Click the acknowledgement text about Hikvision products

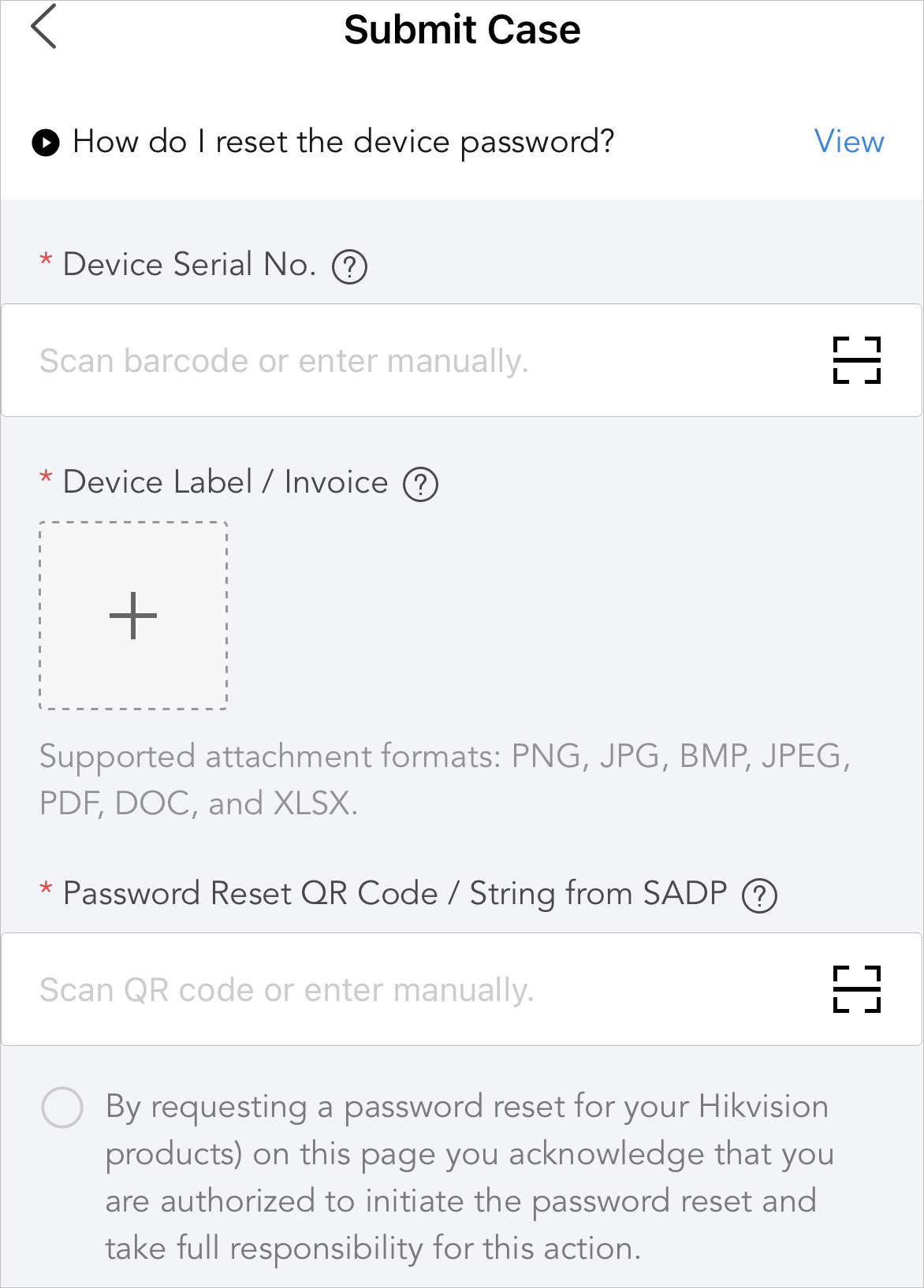[x=469, y=1177]
